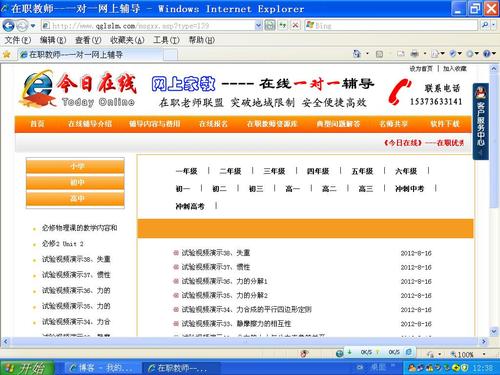Click the vertical scrollbar down arrow
This screenshot has width=500, height=375.
[494, 331]
